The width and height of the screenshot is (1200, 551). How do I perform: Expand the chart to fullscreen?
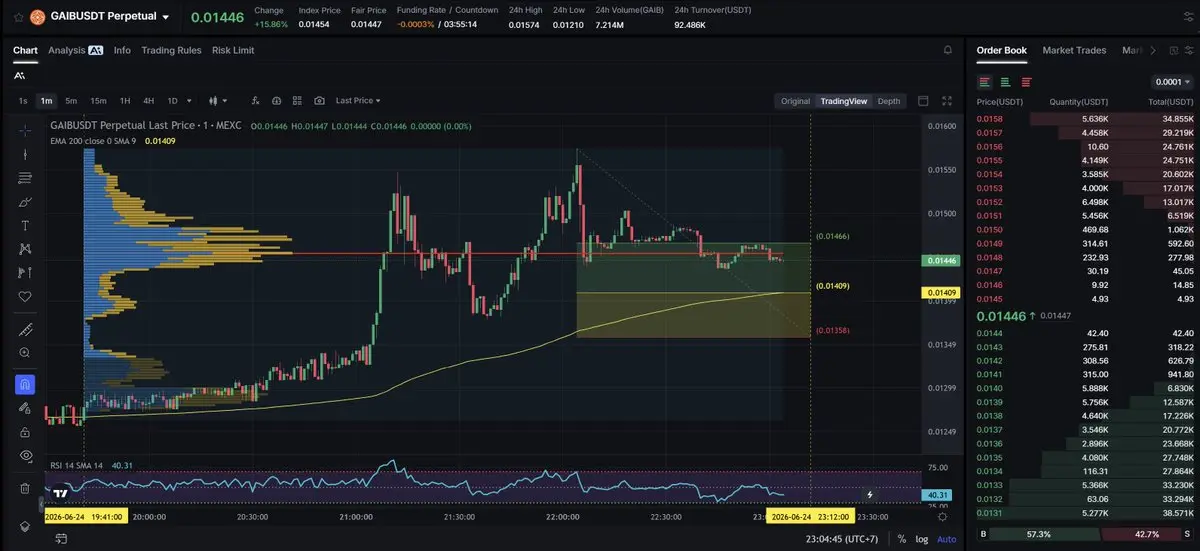click(947, 101)
